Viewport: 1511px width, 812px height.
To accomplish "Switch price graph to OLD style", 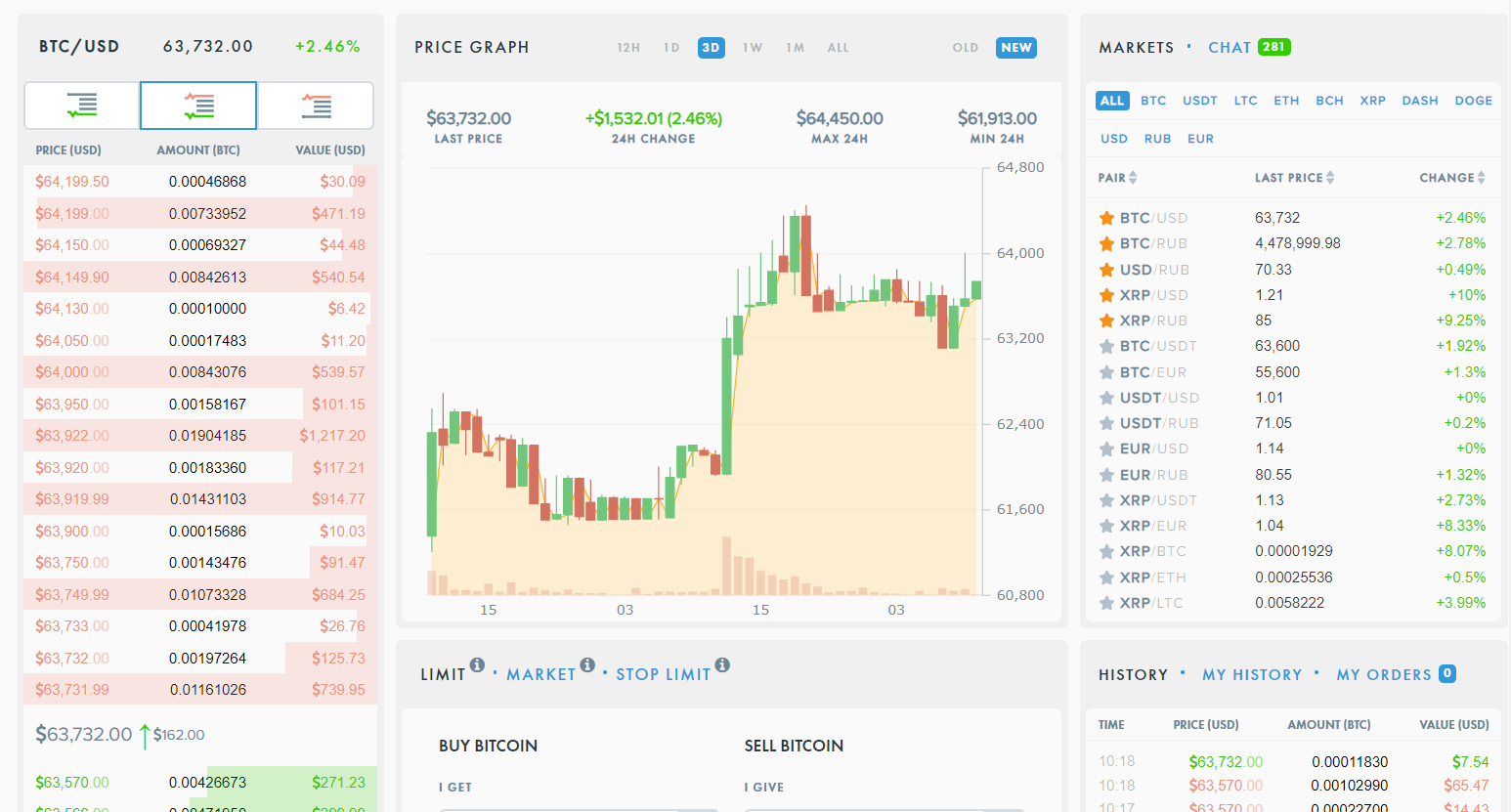I will 966,48.
